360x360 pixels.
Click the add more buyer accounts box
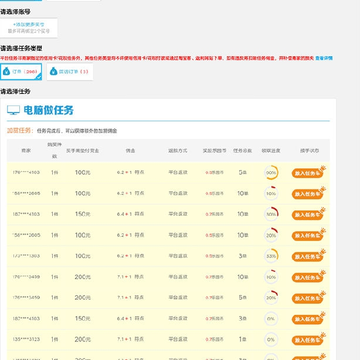tap(29, 28)
